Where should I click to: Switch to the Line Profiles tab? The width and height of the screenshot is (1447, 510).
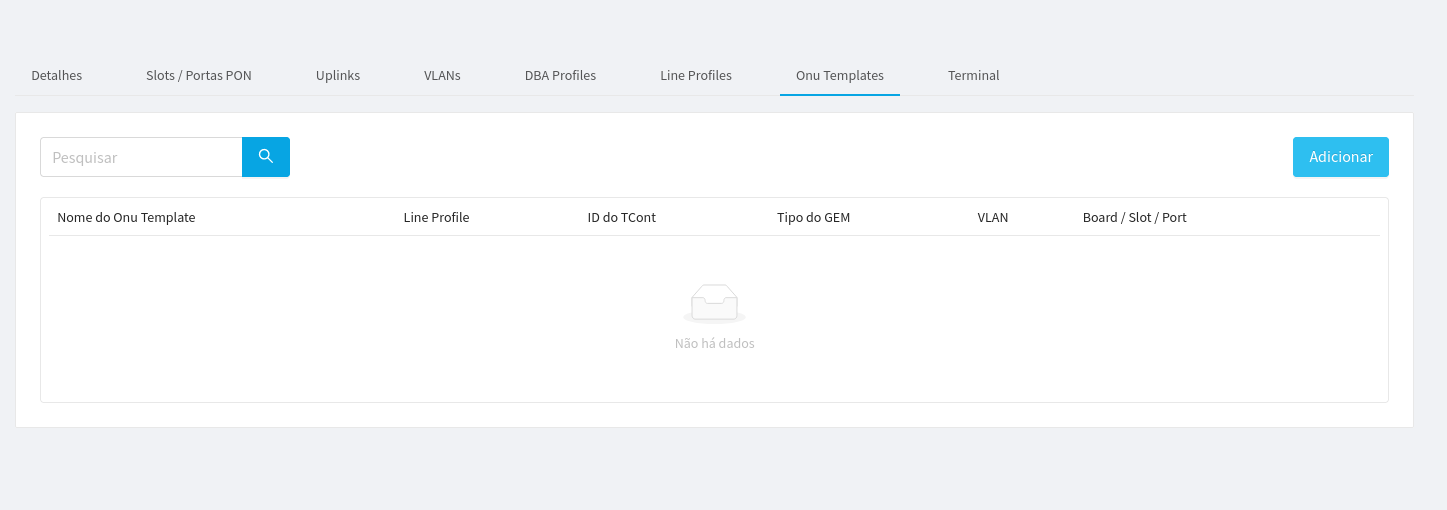point(696,75)
